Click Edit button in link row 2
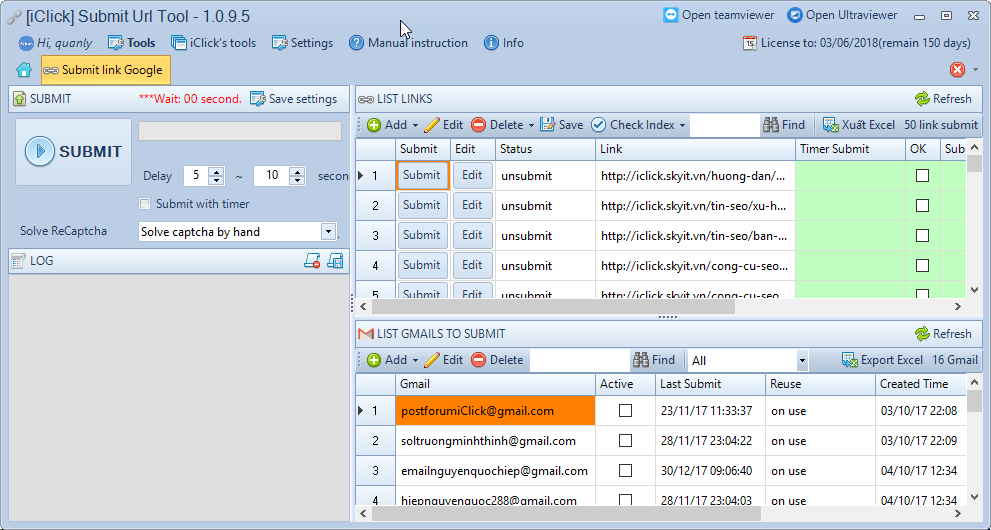This screenshot has width=991, height=530. tap(472, 205)
